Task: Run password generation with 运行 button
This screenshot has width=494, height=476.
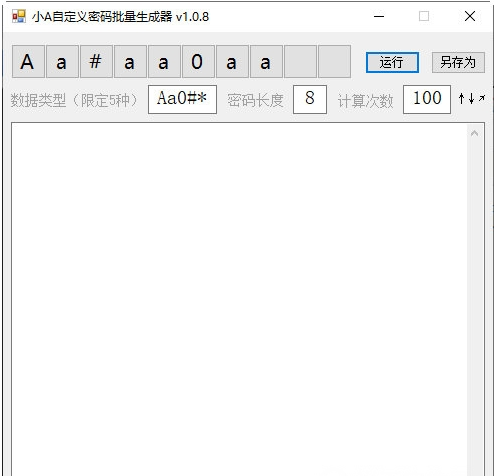Action: coord(392,62)
